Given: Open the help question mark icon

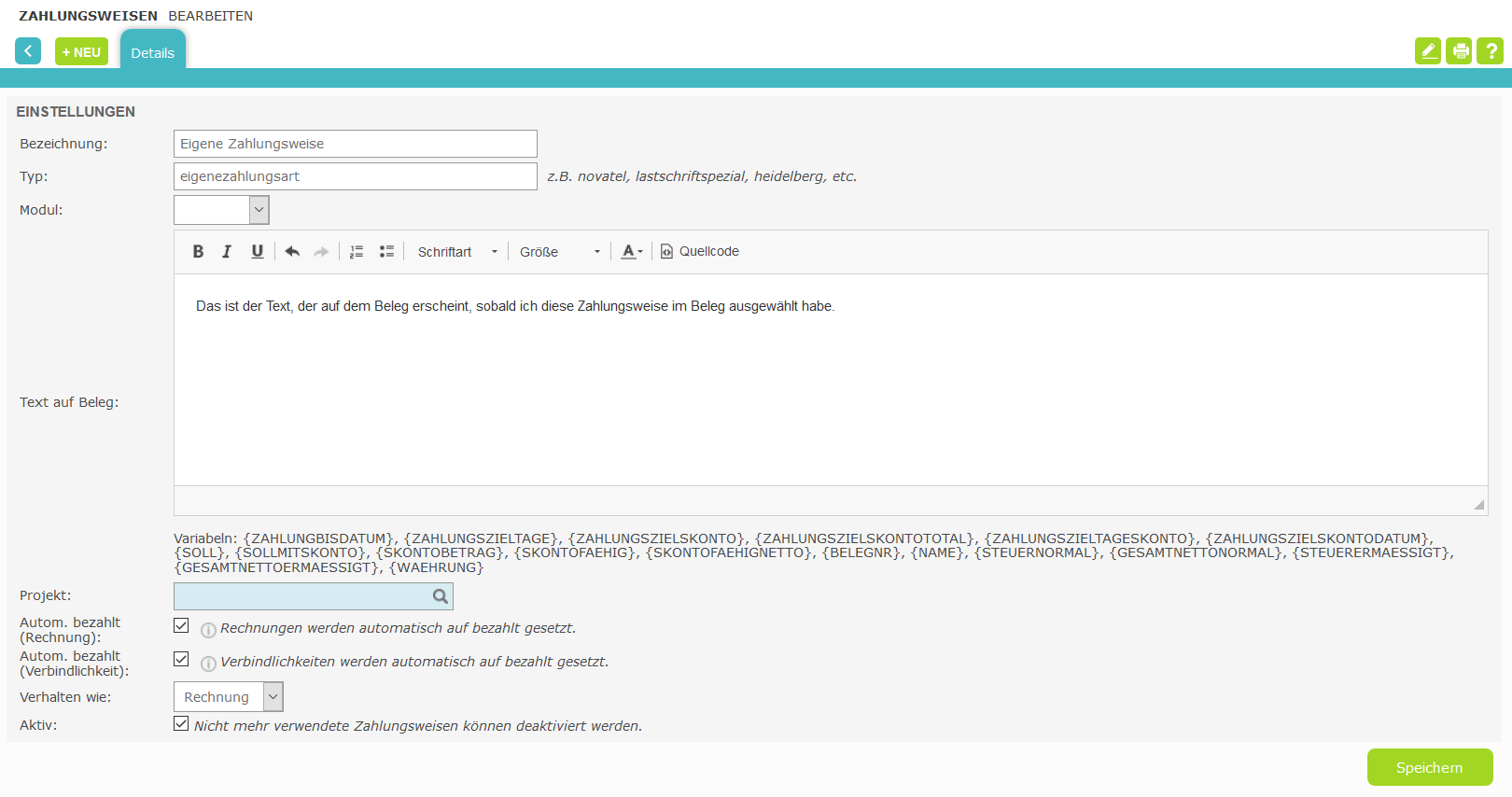Looking at the screenshot, I should 1491,50.
